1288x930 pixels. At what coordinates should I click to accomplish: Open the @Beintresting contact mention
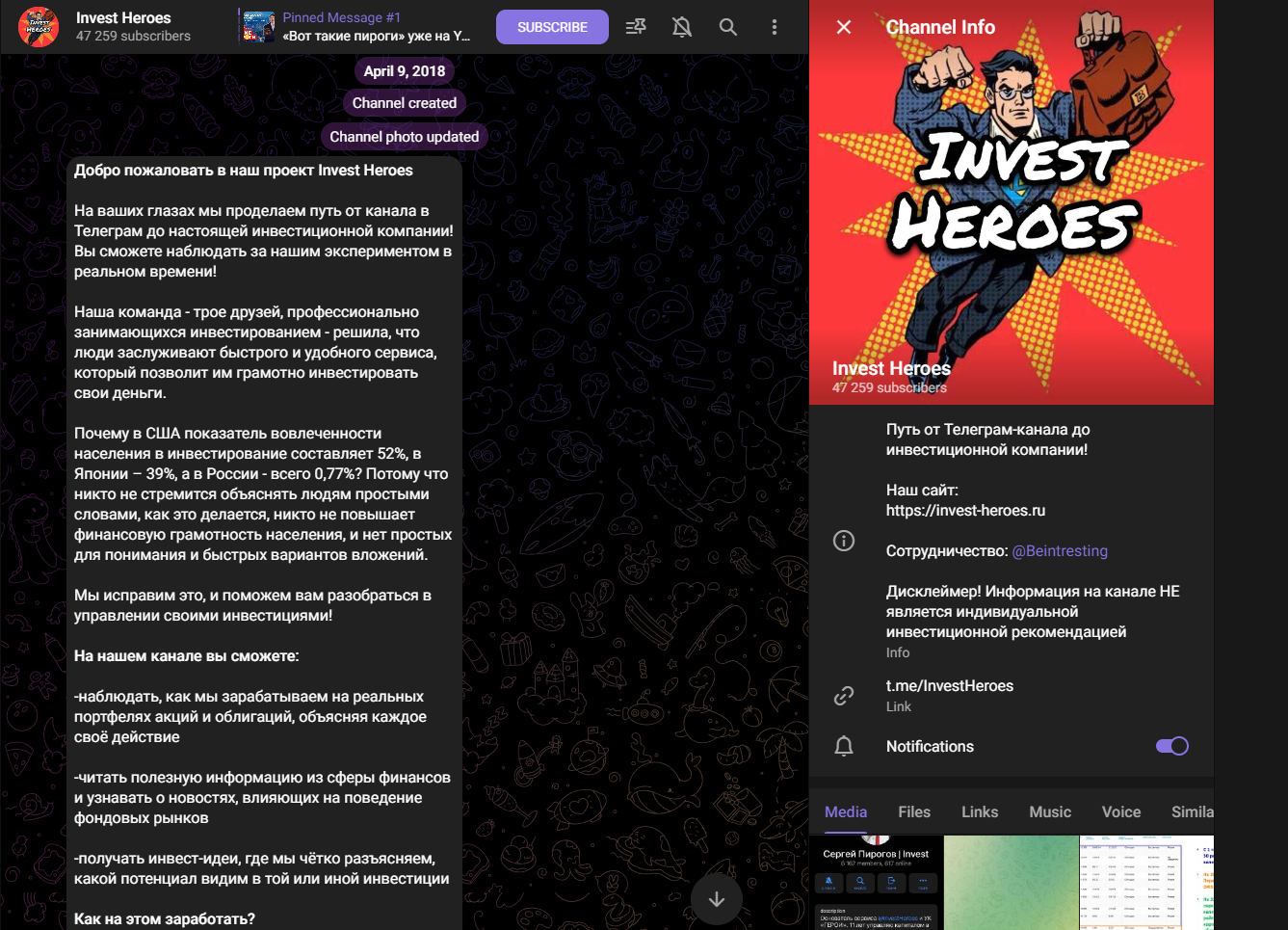[x=1060, y=551]
